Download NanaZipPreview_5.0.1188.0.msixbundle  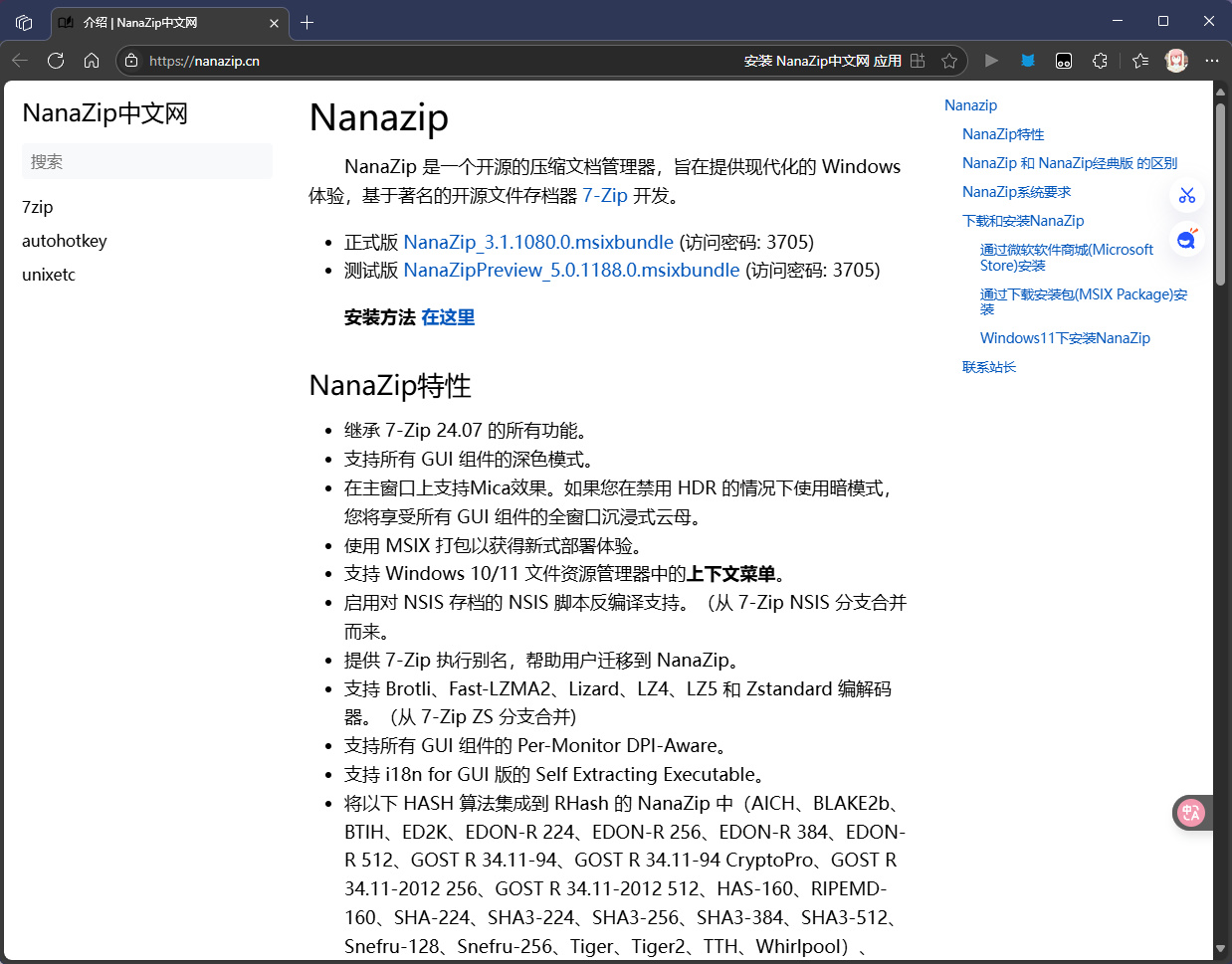point(571,270)
